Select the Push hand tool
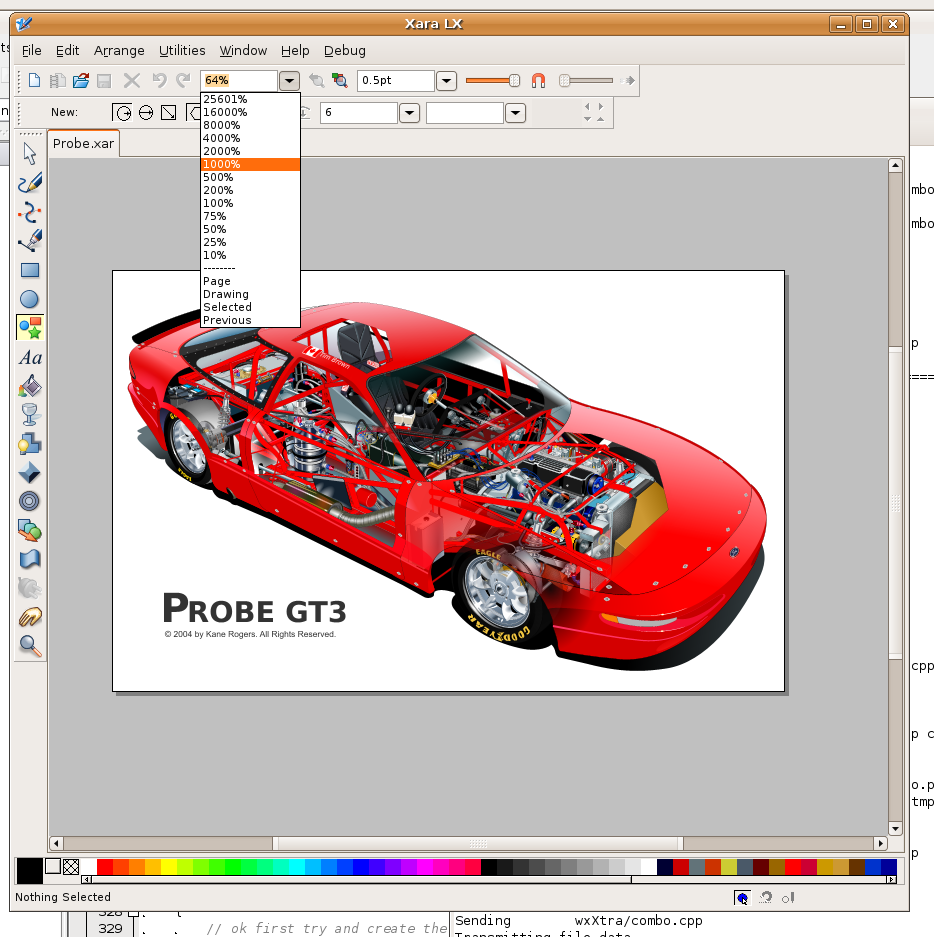This screenshot has height=937, width=934. [x=29, y=617]
